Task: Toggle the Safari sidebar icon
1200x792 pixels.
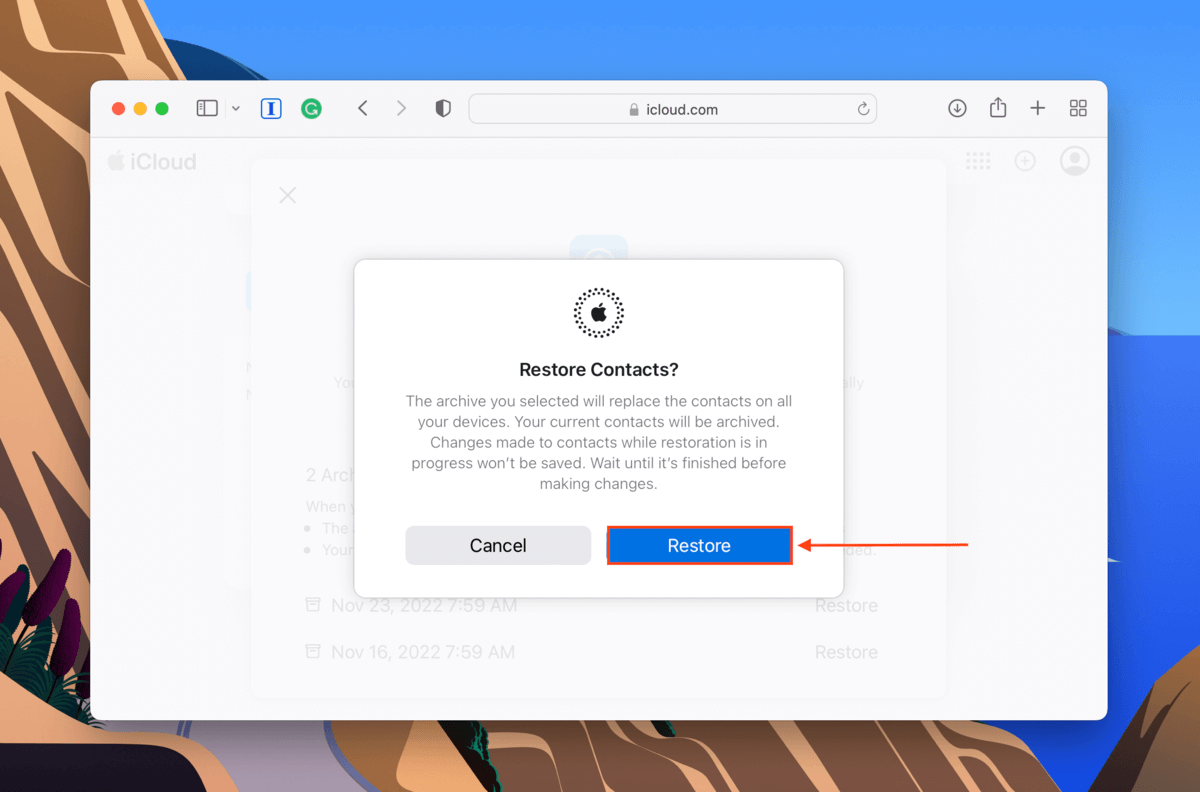Action: pos(207,109)
